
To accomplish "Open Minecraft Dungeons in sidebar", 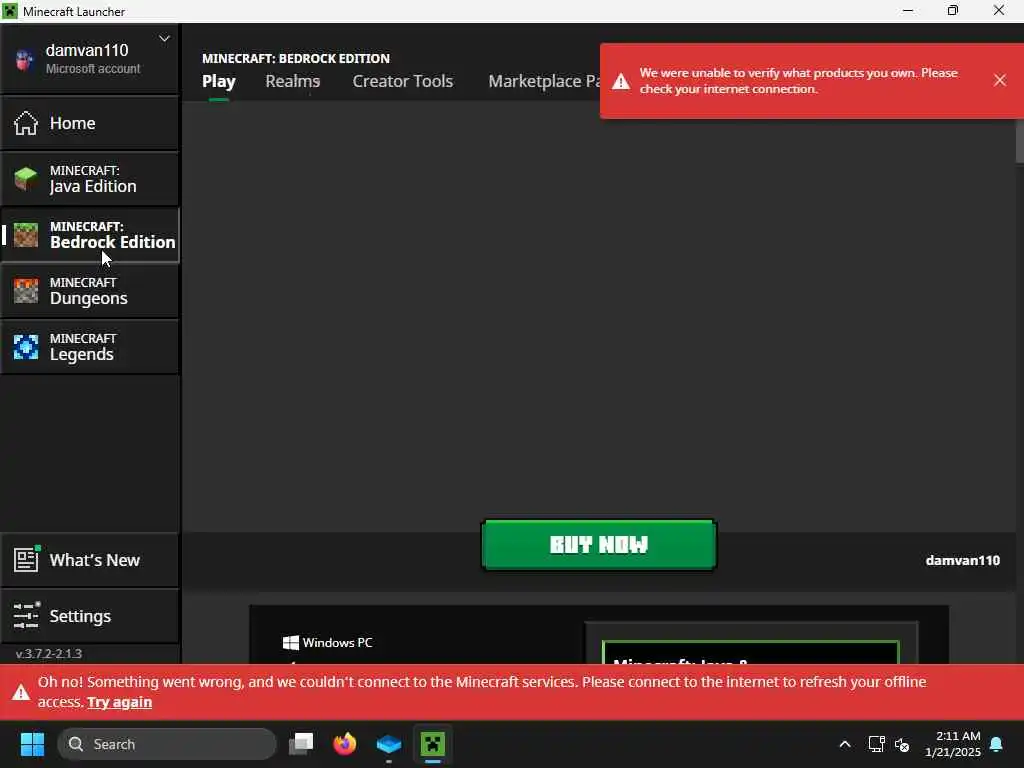I will click(89, 291).
